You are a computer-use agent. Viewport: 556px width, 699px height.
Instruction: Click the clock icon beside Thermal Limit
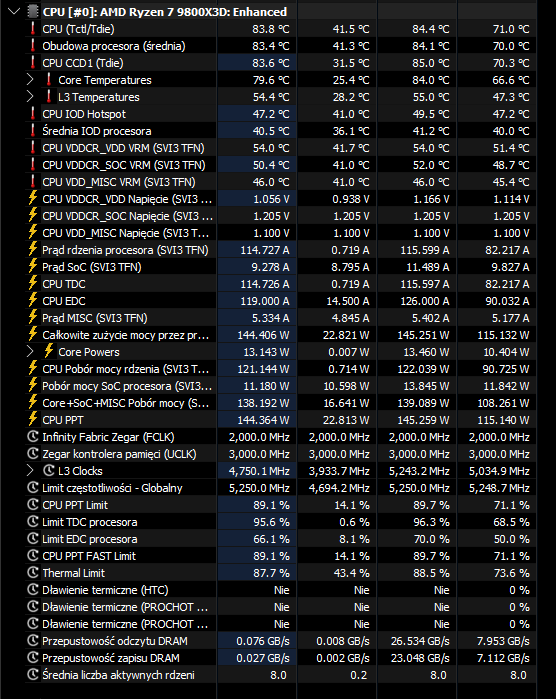pyautogui.click(x=33, y=572)
